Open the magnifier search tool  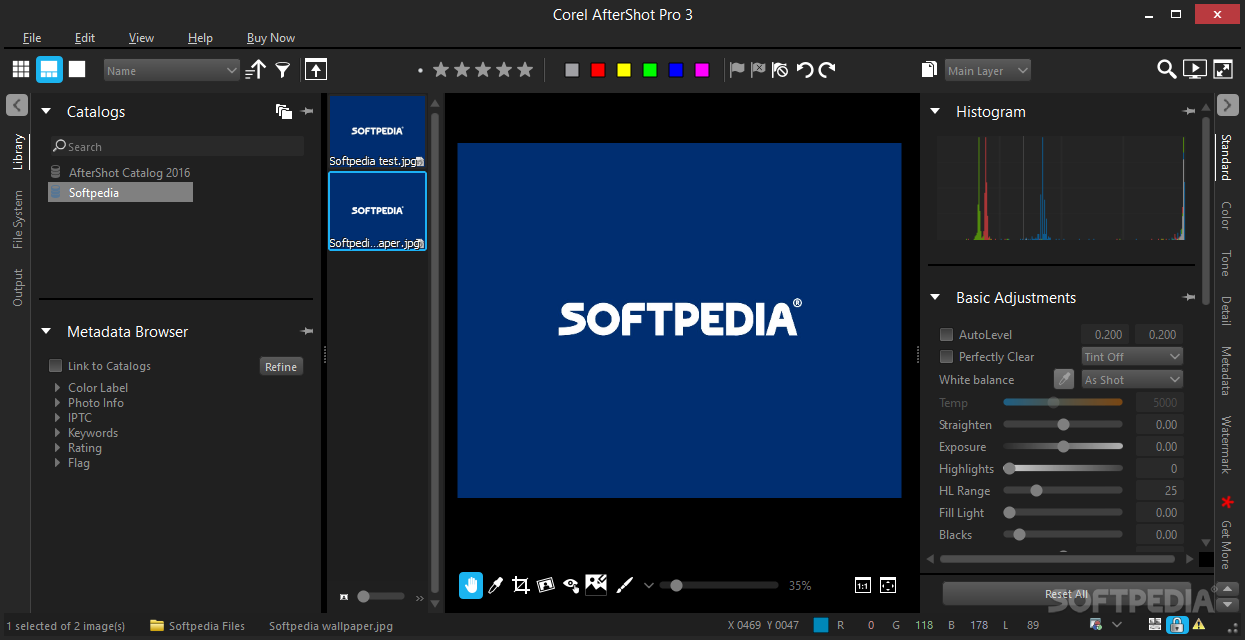coord(1166,69)
